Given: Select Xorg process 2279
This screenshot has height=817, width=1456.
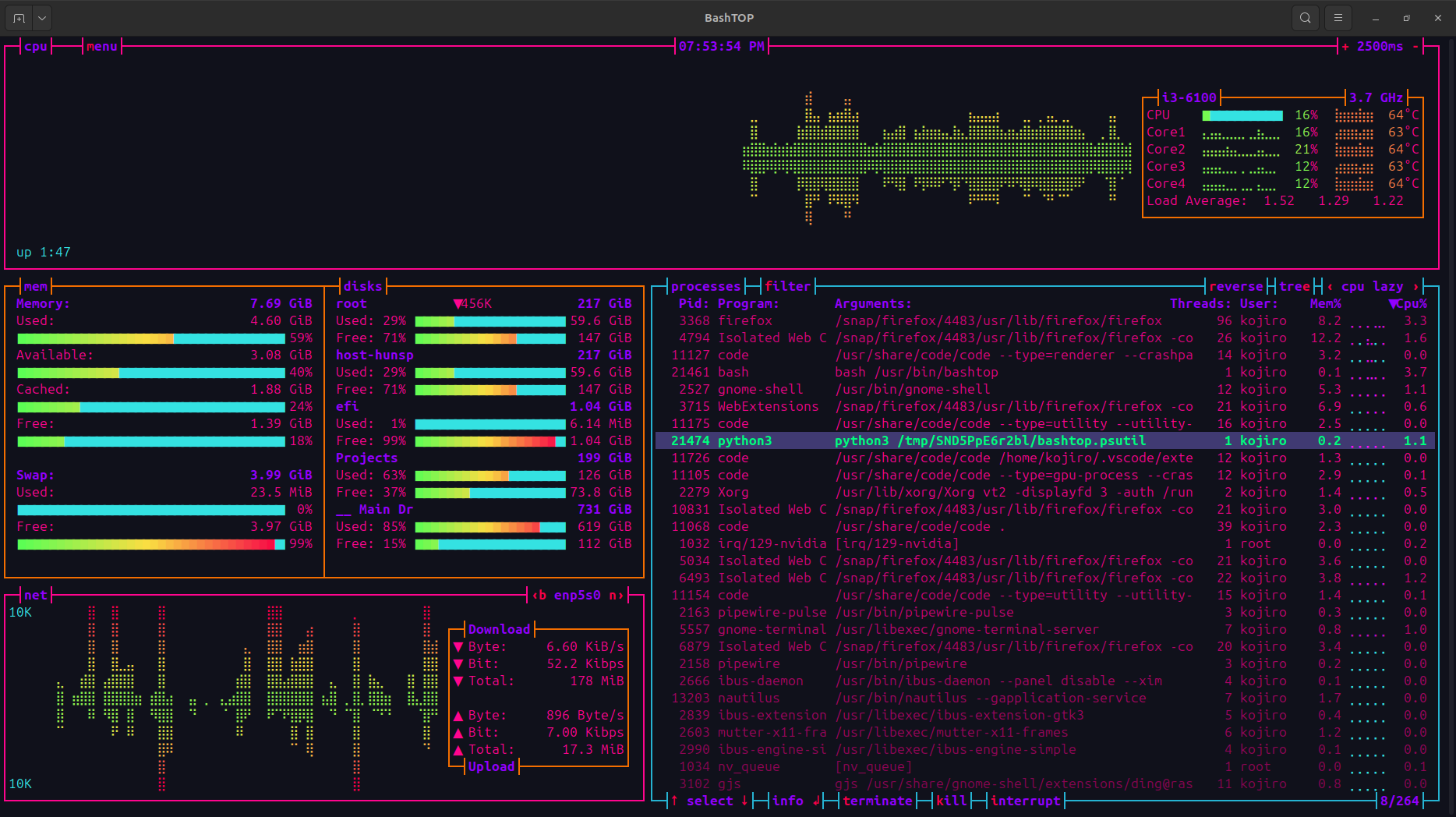Looking at the screenshot, I should [1045, 493].
